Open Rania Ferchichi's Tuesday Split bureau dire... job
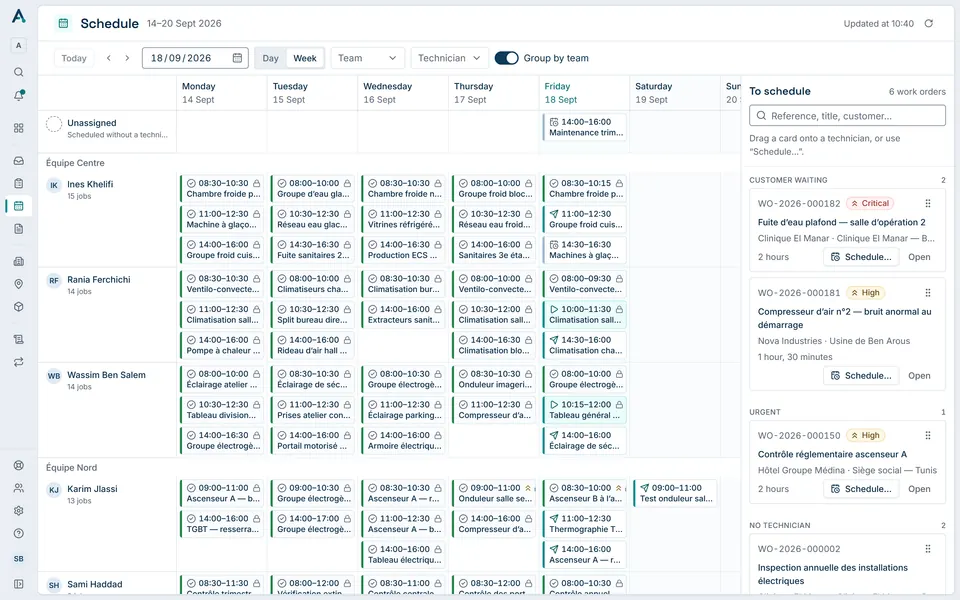The height and width of the screenshot is (600, 960). 313,315
